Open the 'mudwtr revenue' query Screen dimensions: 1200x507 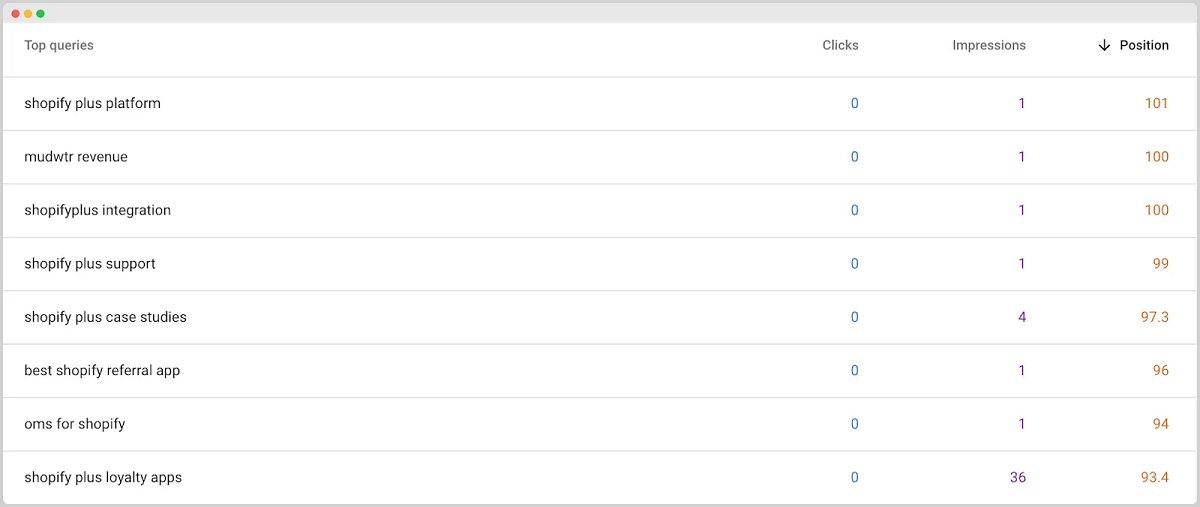click(x=76, y=157)
